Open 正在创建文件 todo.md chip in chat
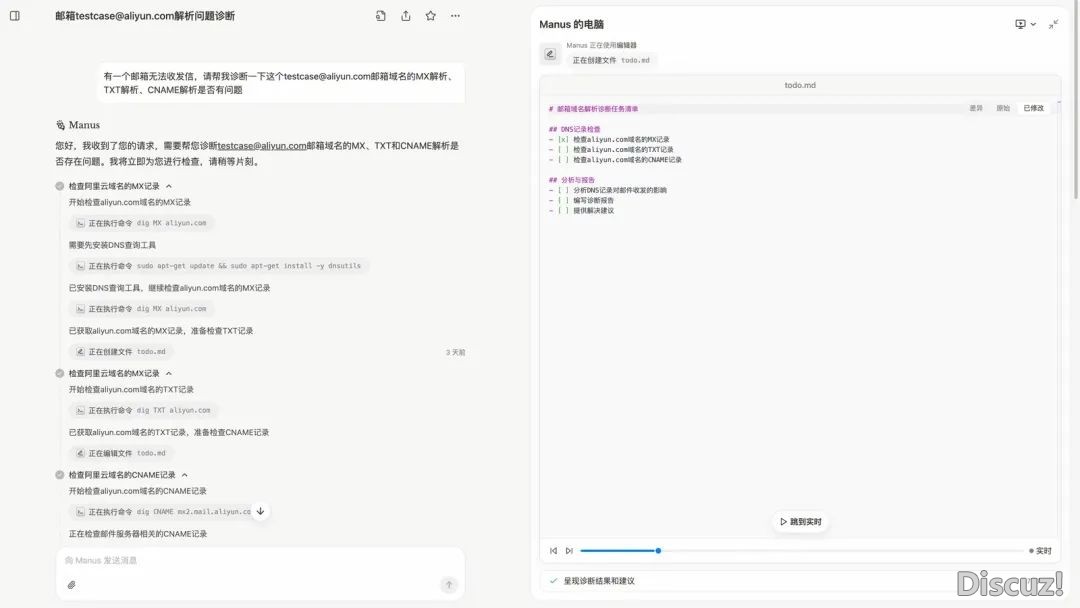Screen dimensions: 1080x608 121,351
